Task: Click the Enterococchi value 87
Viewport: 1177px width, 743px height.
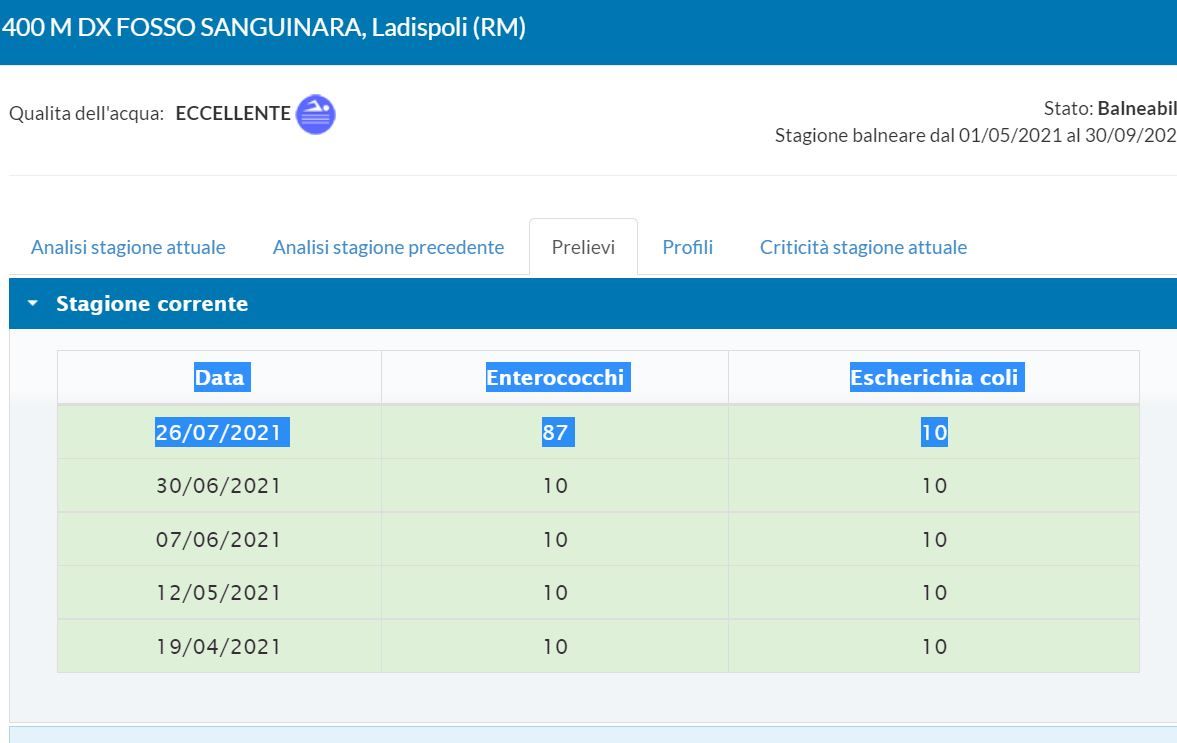Action: (x=555, y=433)
